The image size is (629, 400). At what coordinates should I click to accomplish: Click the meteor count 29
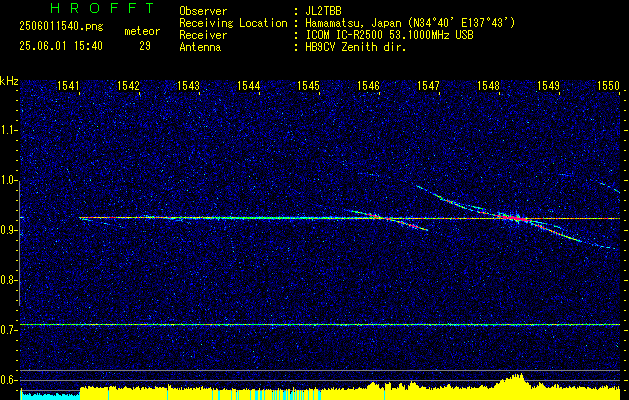click(145, 46)
